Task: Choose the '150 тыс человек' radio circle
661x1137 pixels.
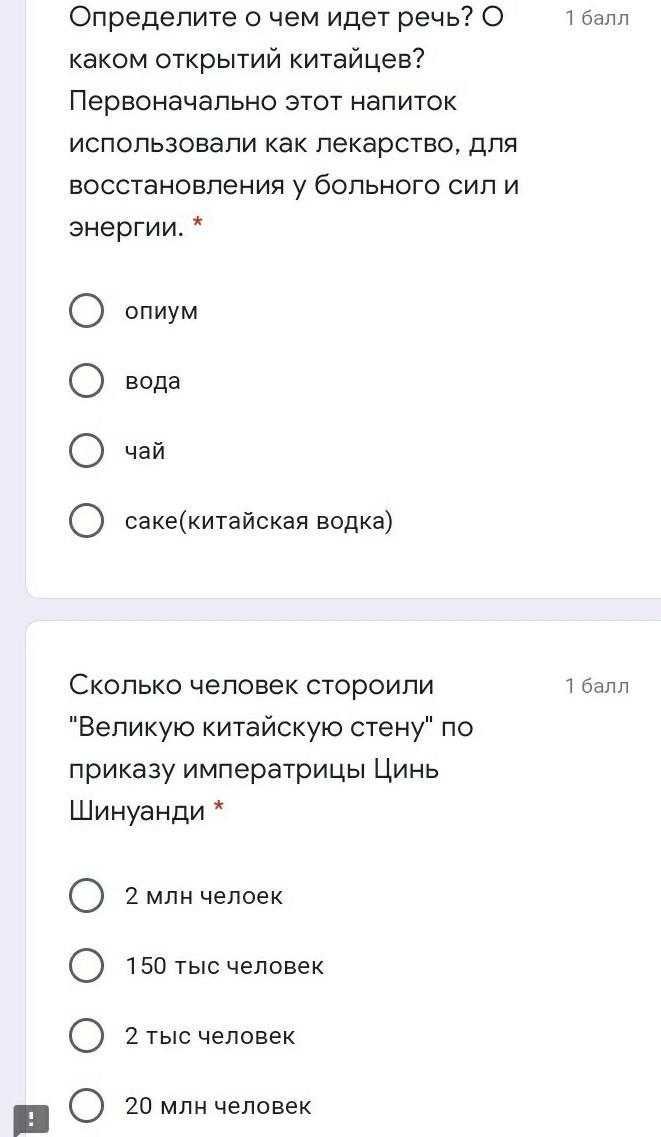Action: [x=86, y=966]
